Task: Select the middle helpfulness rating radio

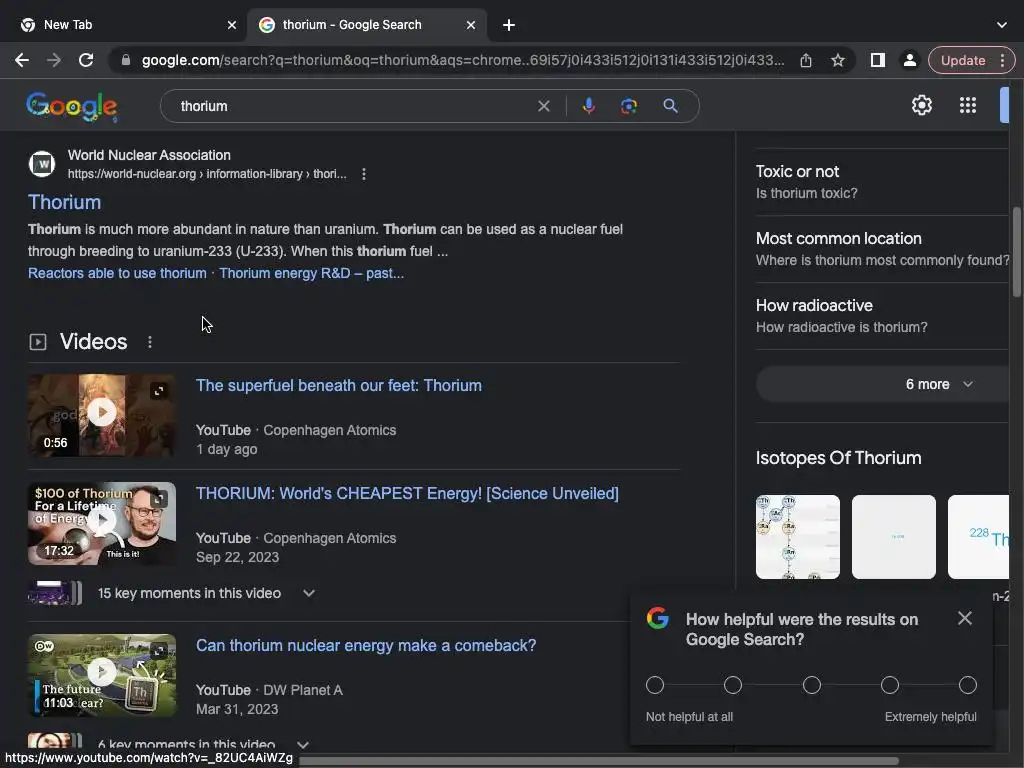Action: (812, 685)
